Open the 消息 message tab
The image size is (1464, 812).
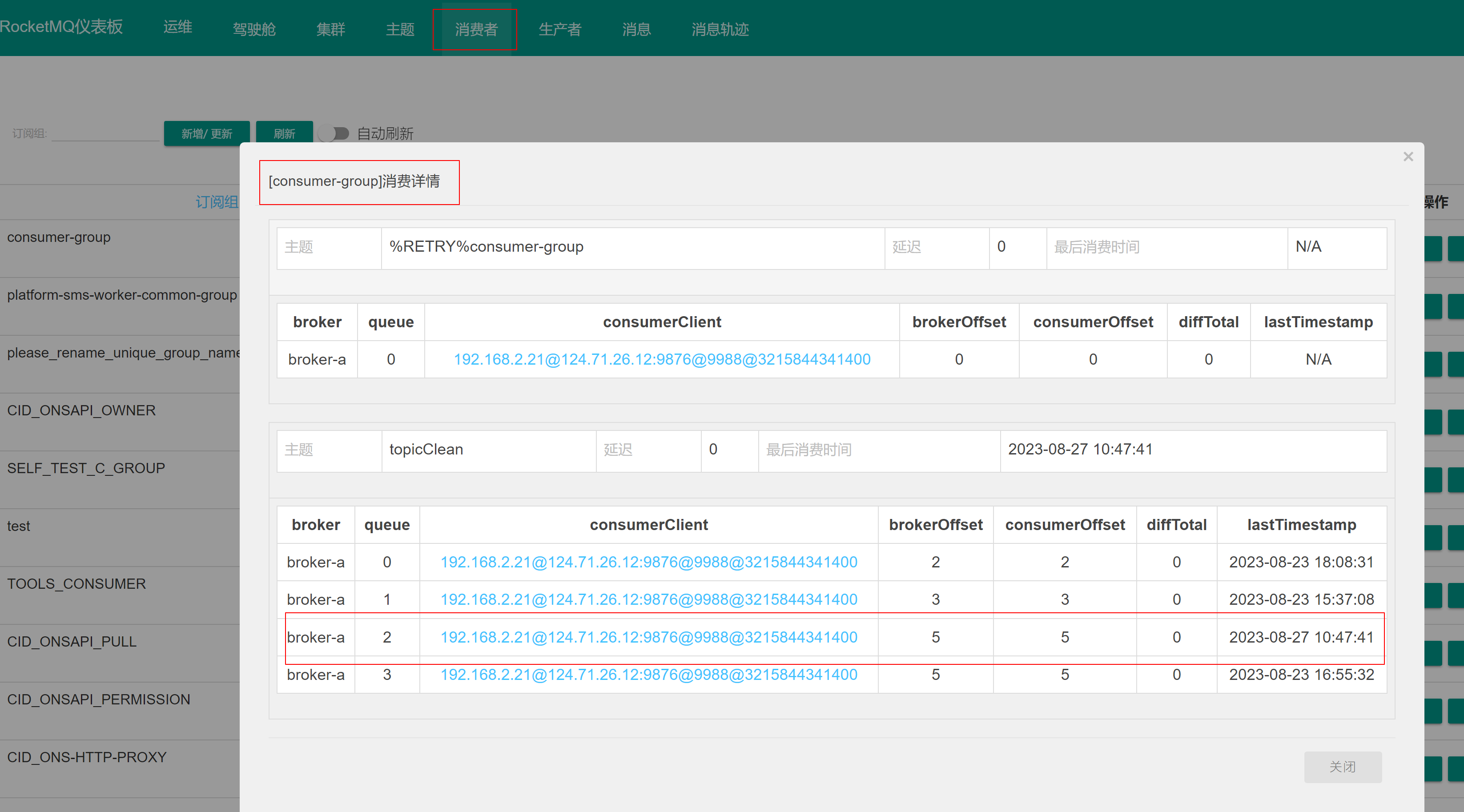(636, 29)
